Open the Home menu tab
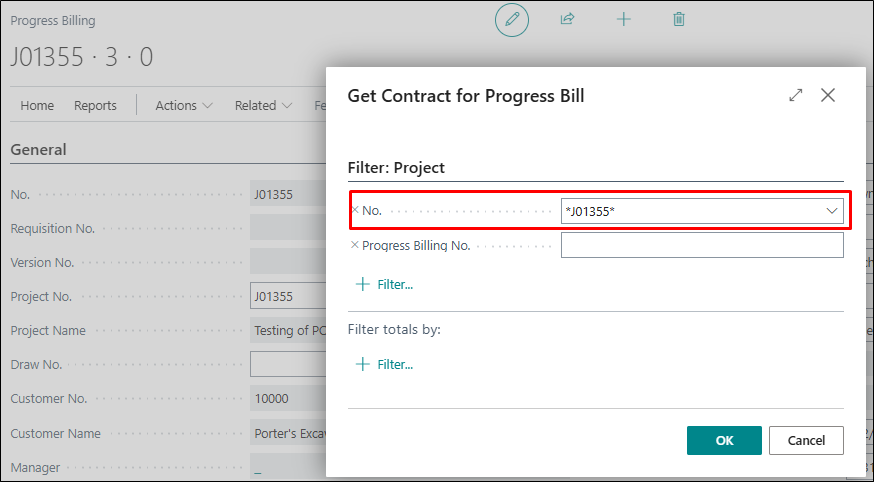Screen dimensions: 874x482 (x=37, y=105)
